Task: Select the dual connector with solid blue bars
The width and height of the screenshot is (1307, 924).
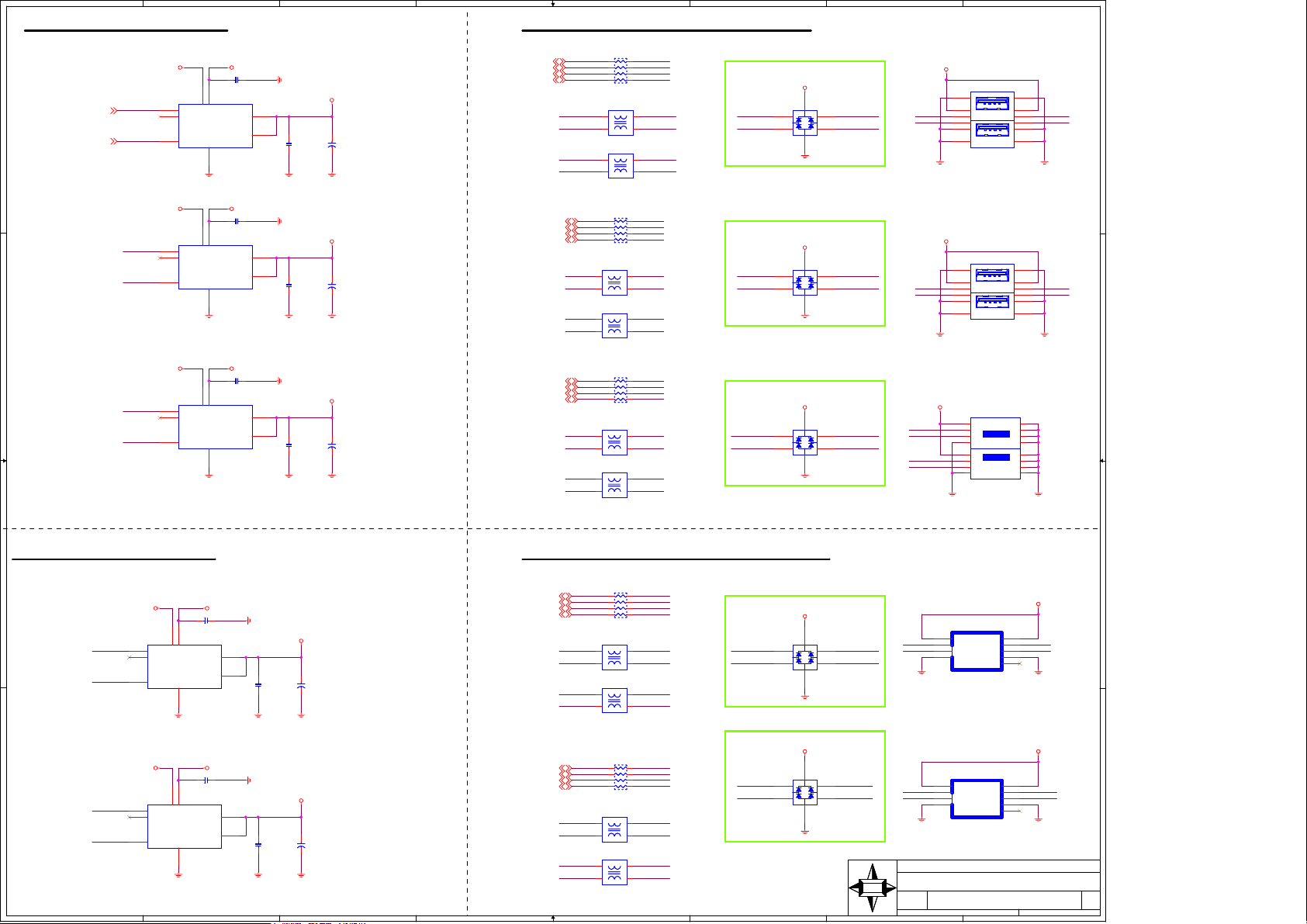Action: click(x=995, y=448)
